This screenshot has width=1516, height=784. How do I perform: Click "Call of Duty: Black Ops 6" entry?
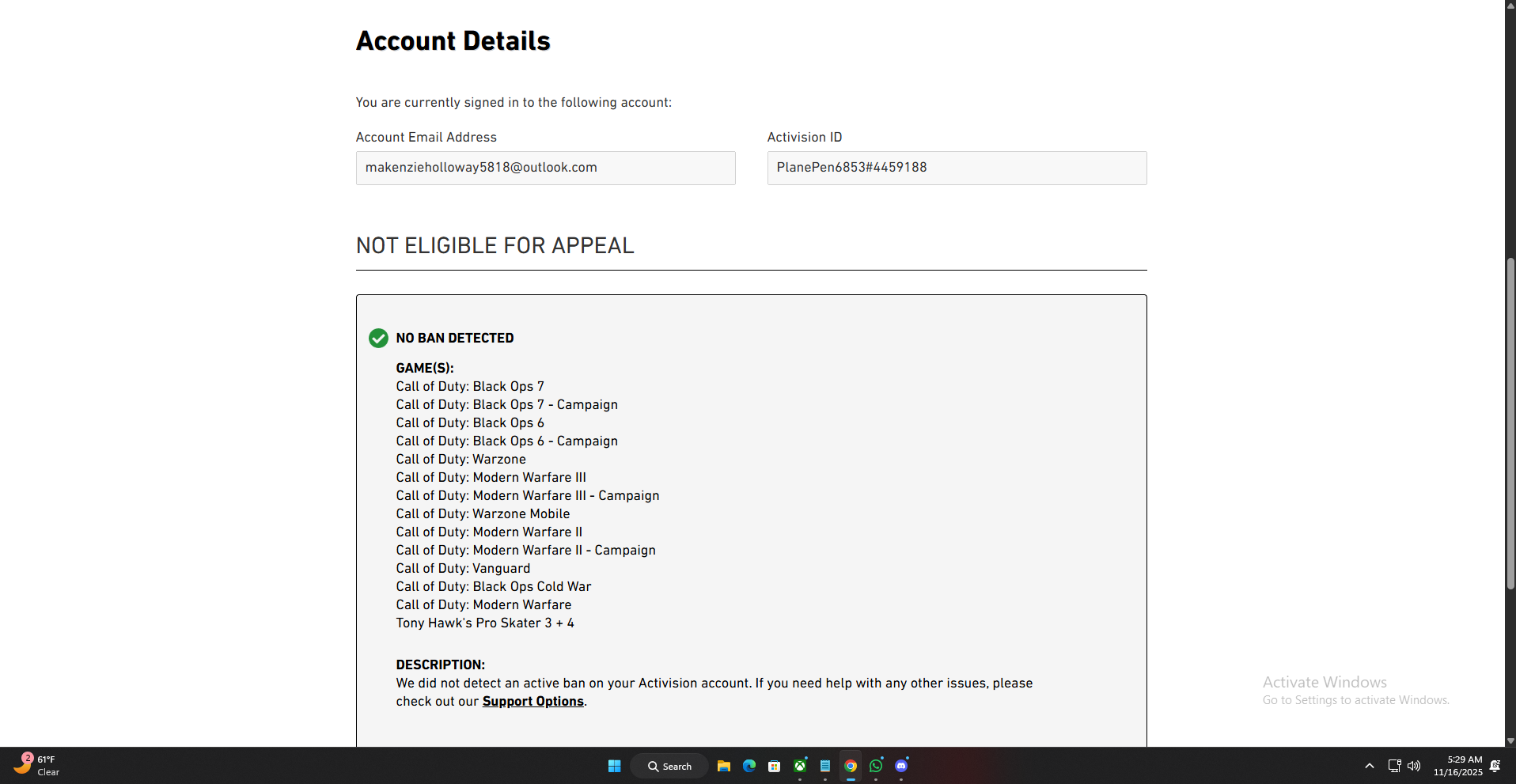click(x=470, y=422)
